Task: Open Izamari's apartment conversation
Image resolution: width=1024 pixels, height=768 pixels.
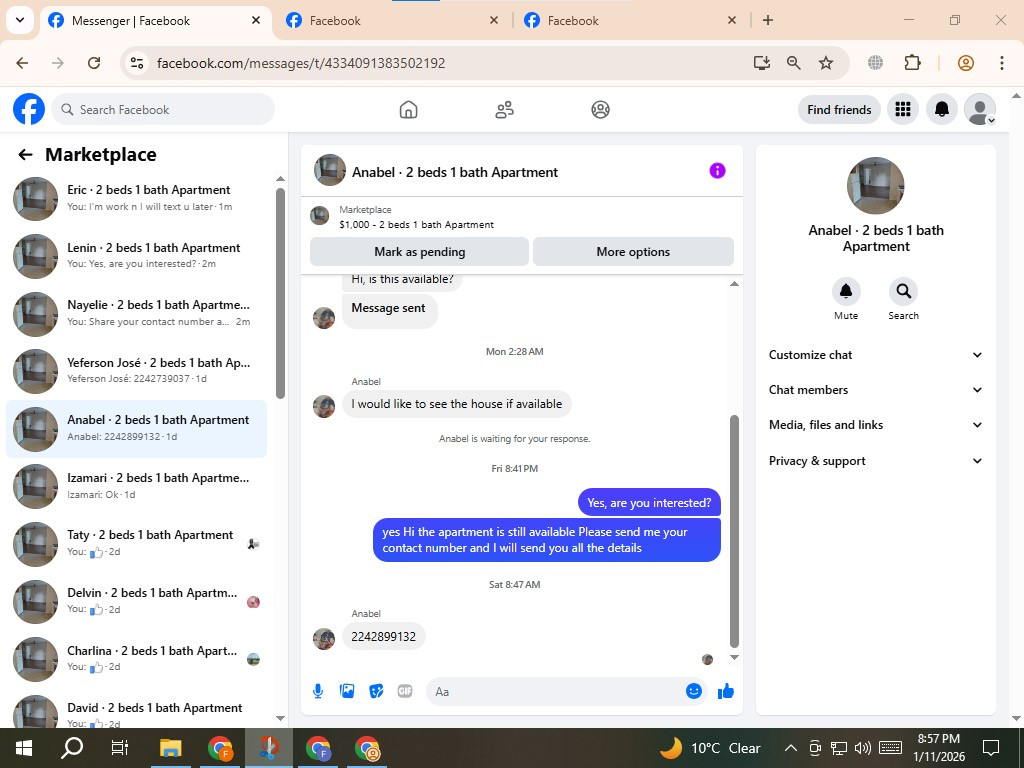Action: [x=136, y=486]
